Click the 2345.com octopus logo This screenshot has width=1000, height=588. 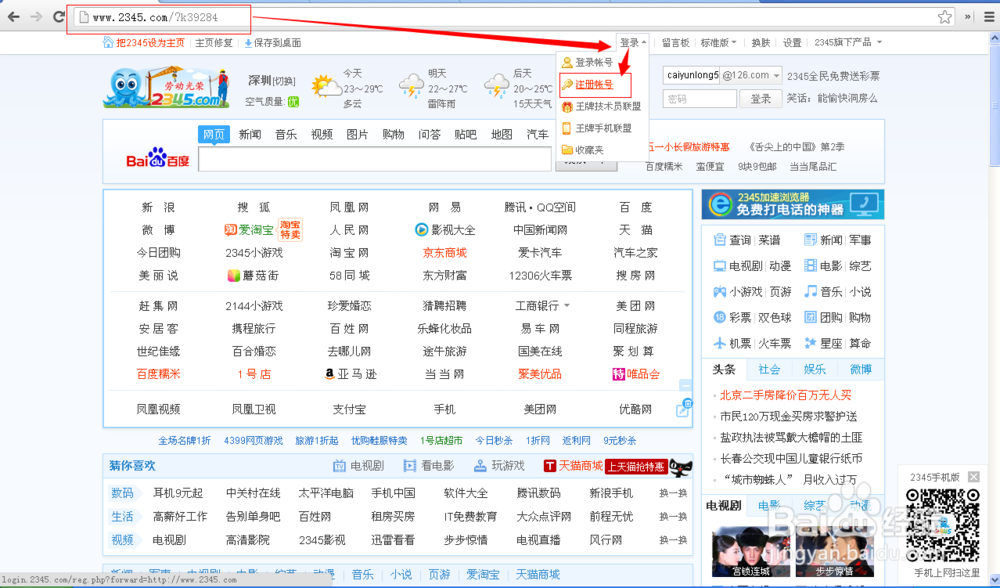(x=166, y=87)
